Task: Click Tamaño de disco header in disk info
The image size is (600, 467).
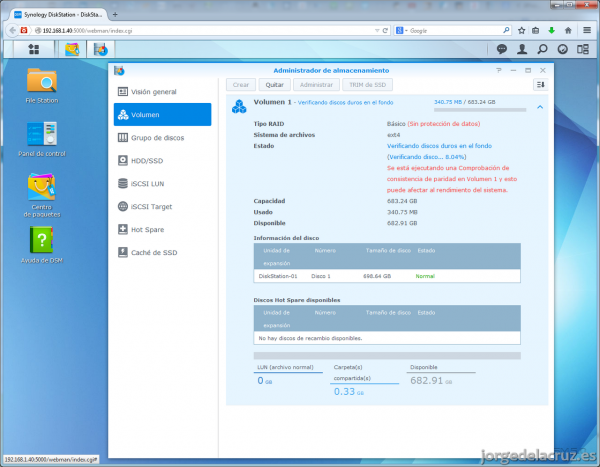Action: 388,250
